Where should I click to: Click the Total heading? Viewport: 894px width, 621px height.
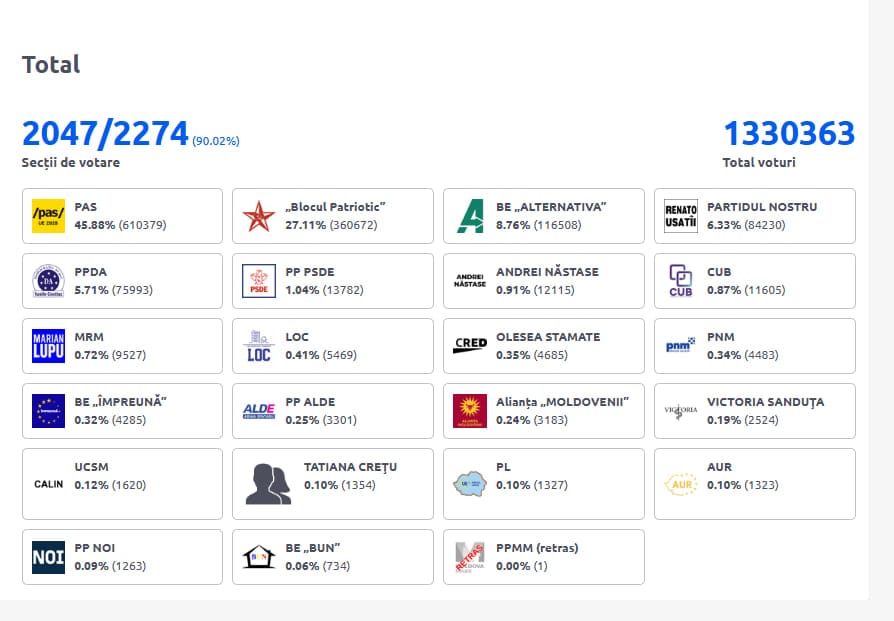click(51, 64)
